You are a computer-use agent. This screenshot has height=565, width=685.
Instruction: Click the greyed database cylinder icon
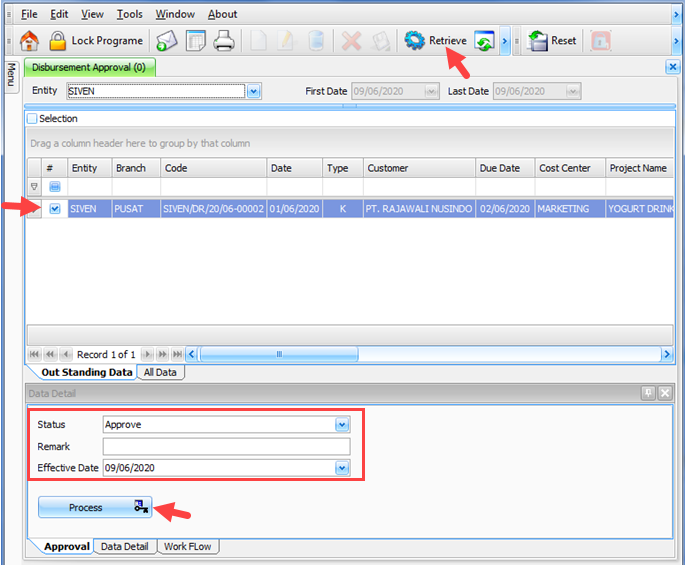click(x=316, y=41)
